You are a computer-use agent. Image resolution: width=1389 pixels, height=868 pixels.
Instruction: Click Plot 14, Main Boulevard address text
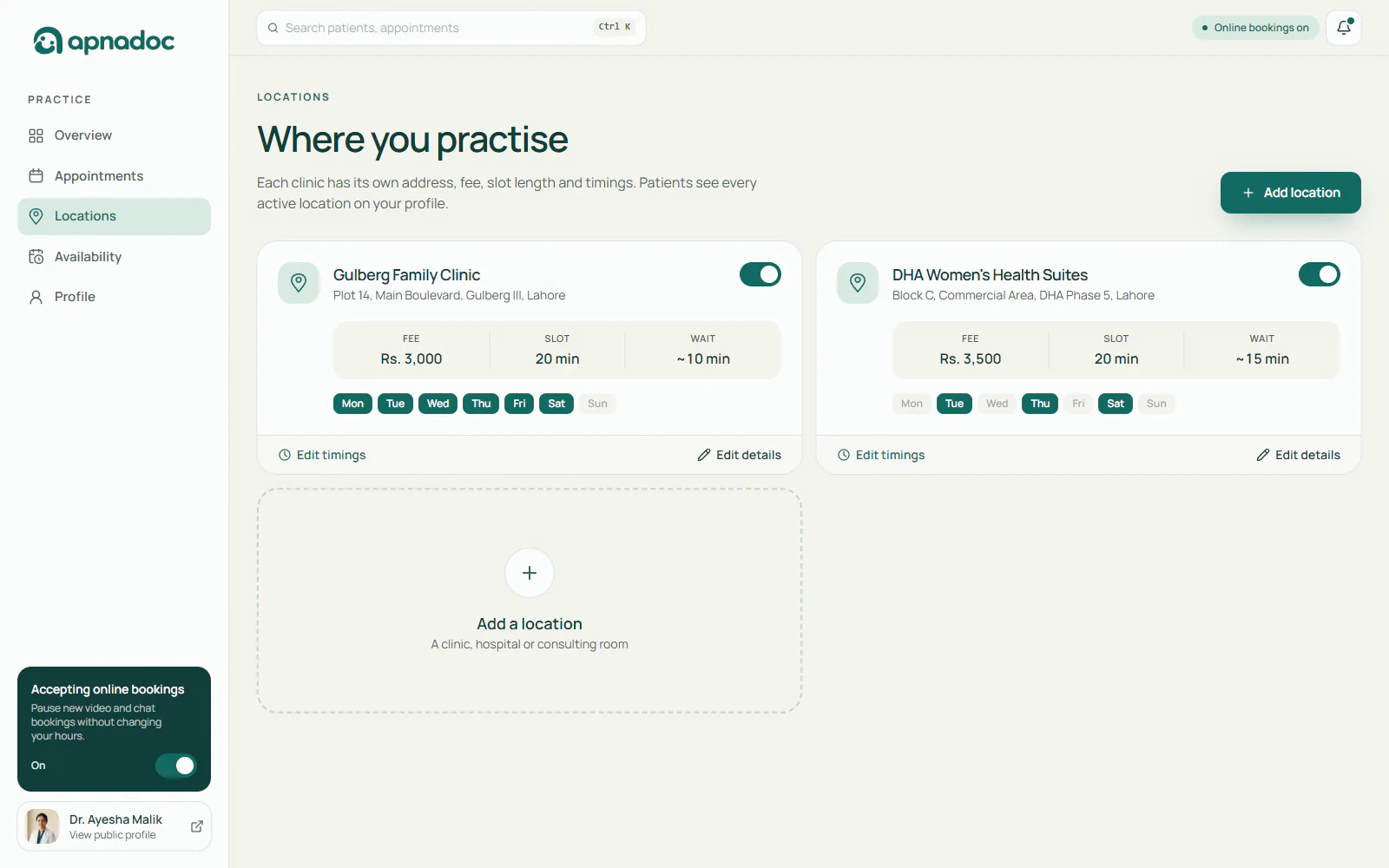(x=450, y=296)
